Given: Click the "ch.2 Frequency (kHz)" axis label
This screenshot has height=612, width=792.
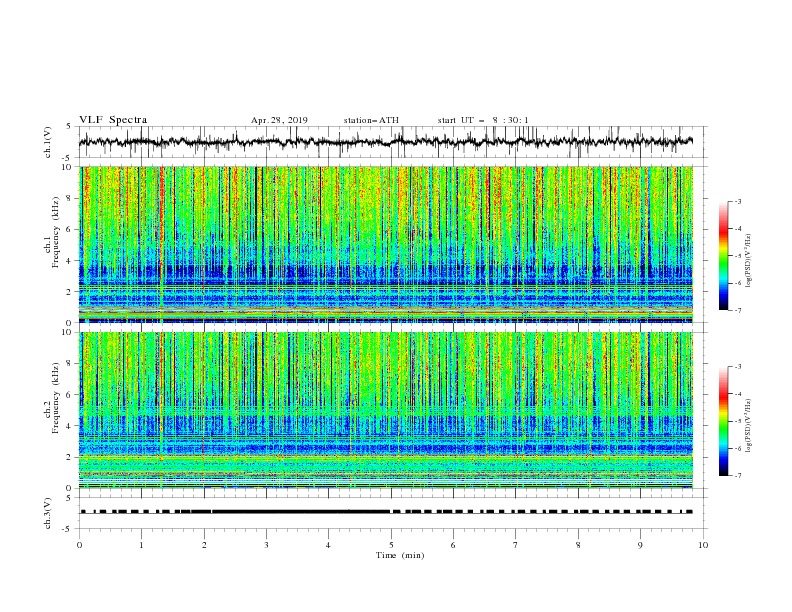Looking at the screenshot, I should (51, 398).
